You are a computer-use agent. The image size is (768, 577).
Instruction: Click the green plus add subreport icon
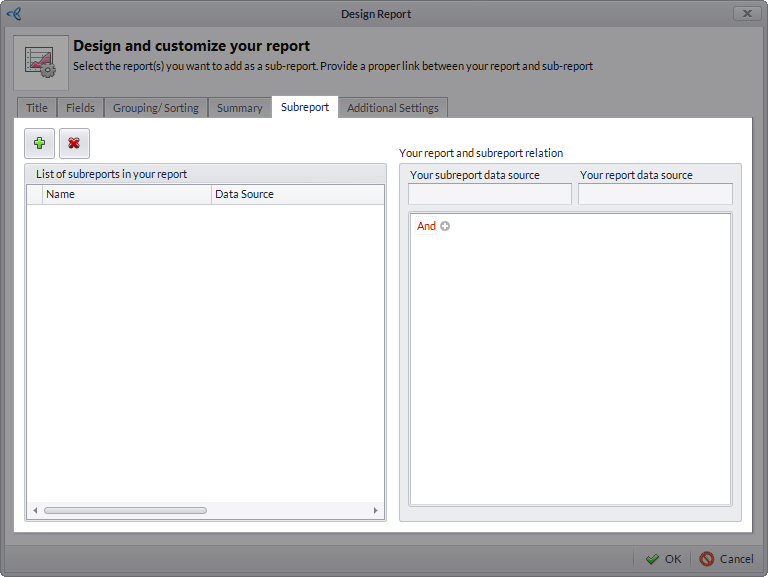pos(40,144)
